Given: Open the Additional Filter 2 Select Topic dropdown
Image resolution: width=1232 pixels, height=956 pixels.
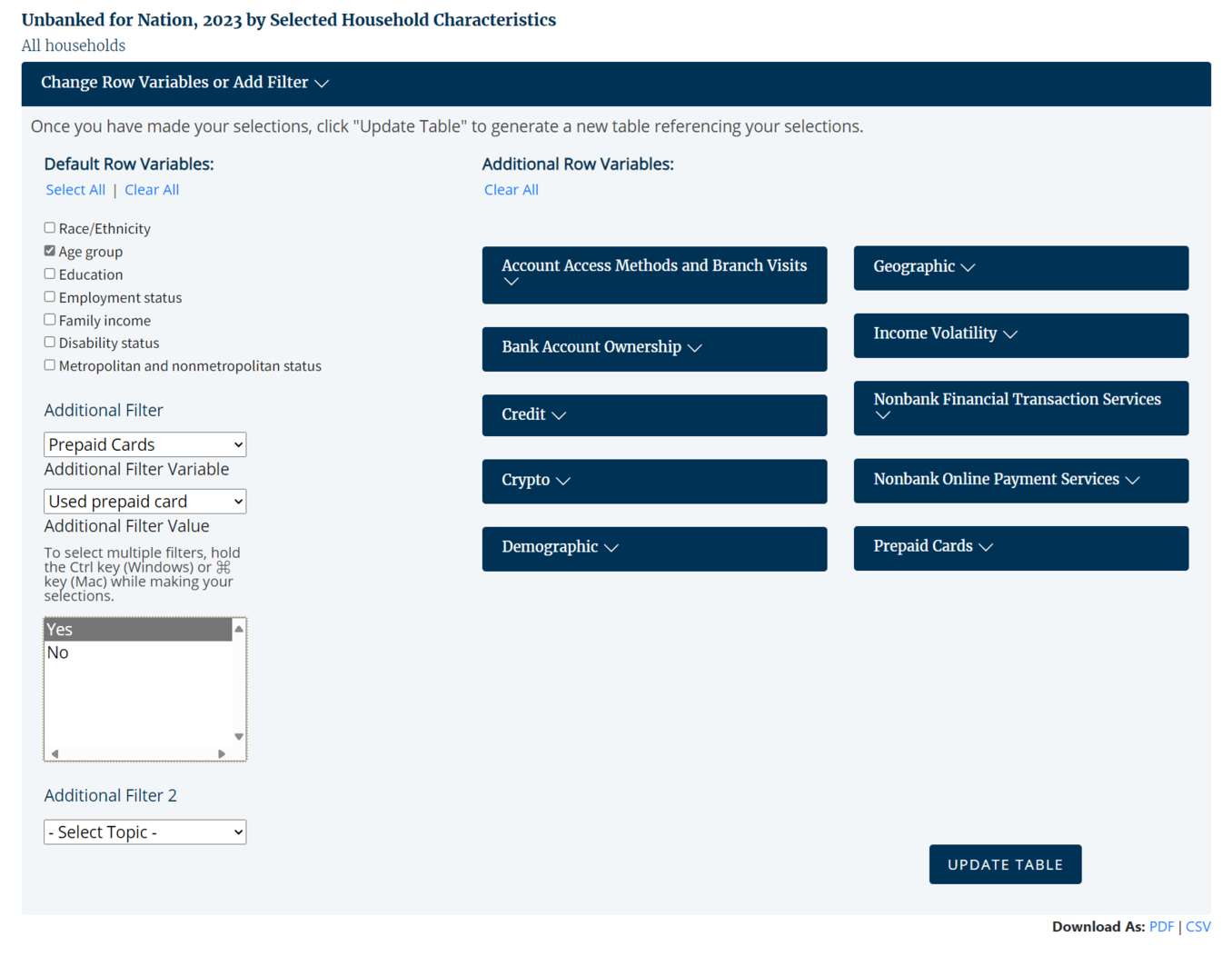Looking at the screenshot, I should point(145,832).
